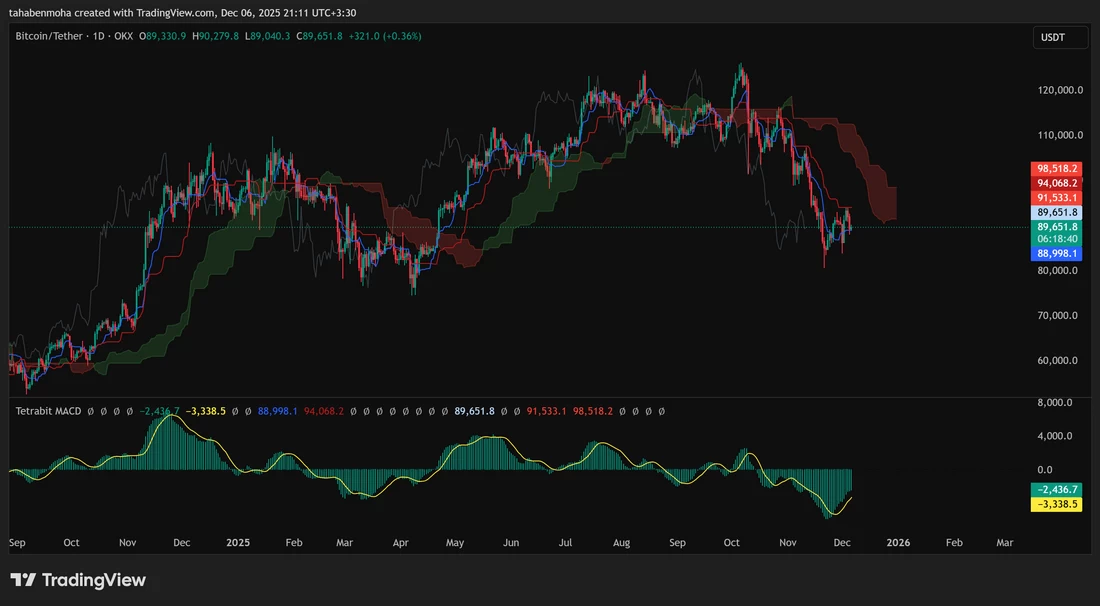
Task: Click the blue 88,998.1 price axis tag
Action: pyautogui.click(x=1056, y=253)
